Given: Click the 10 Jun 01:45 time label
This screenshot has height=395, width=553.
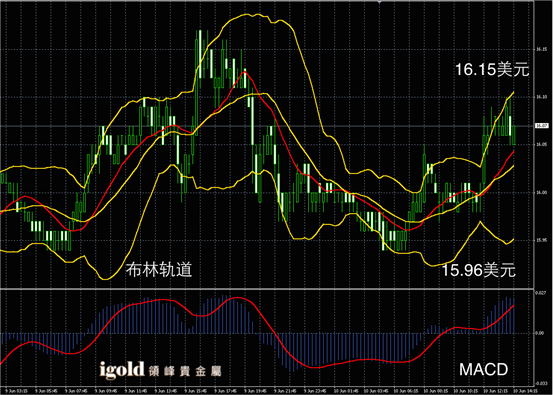Looking at the screenshot, I should coord(343,390).
